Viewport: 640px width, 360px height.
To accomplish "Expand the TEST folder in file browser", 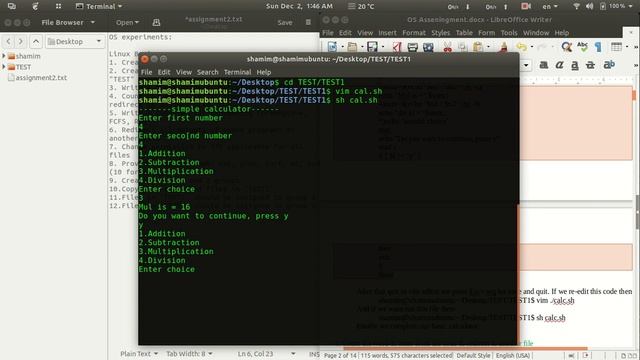I will [4, 67].
